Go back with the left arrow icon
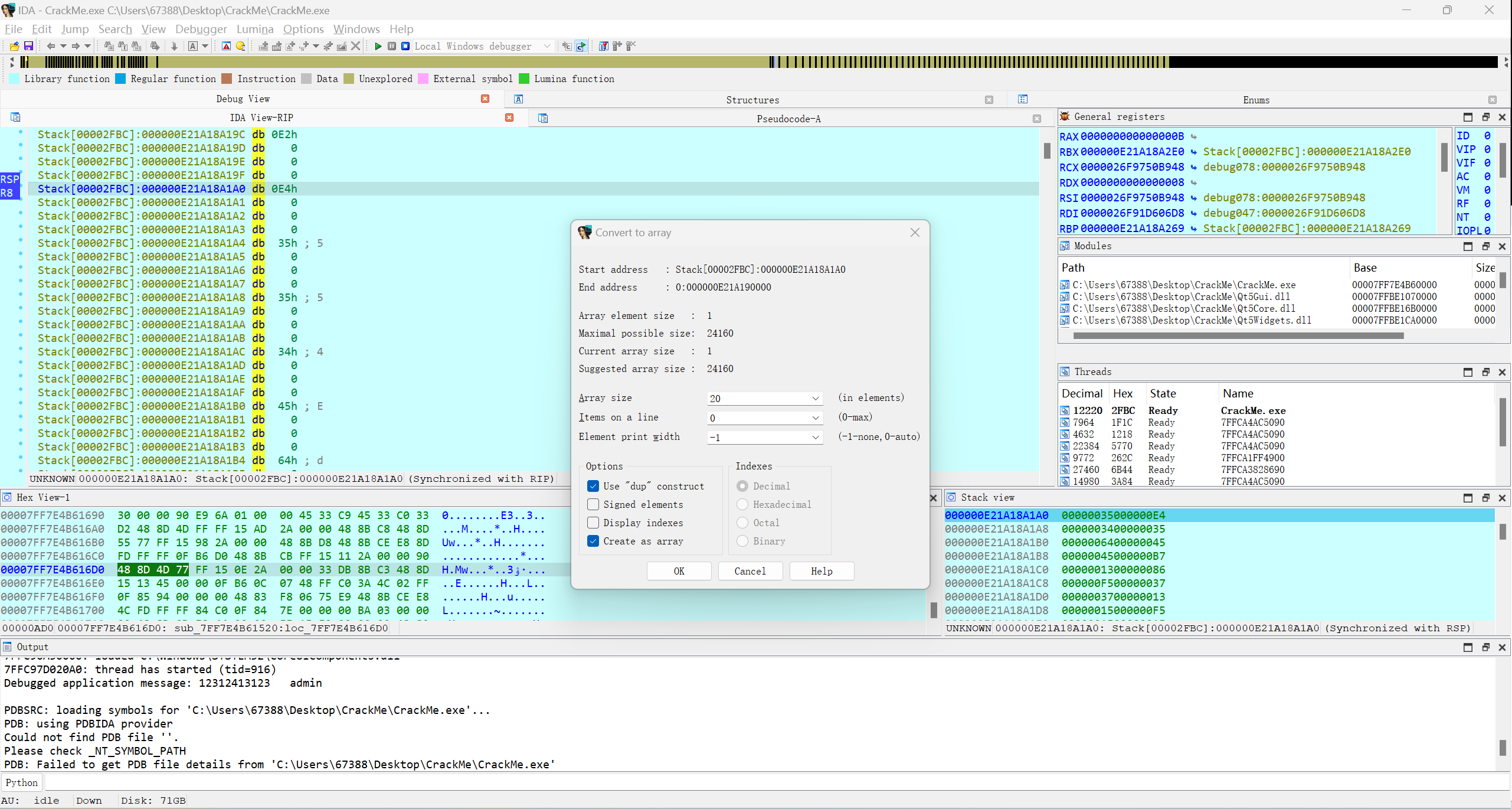Screen dimensions: 1512x809 [51, 46]
